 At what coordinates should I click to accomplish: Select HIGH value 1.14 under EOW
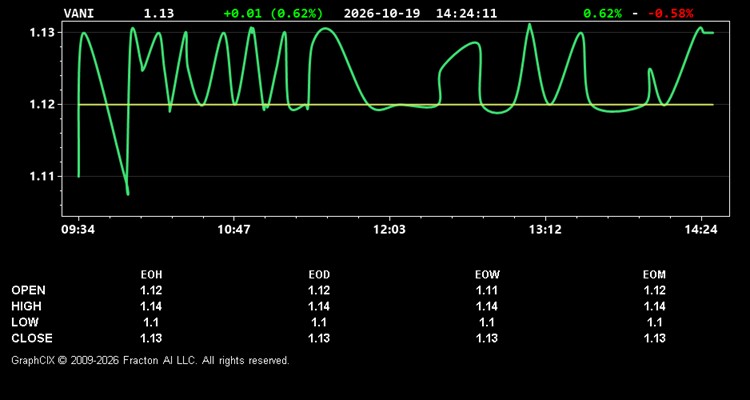coord(487,306)
